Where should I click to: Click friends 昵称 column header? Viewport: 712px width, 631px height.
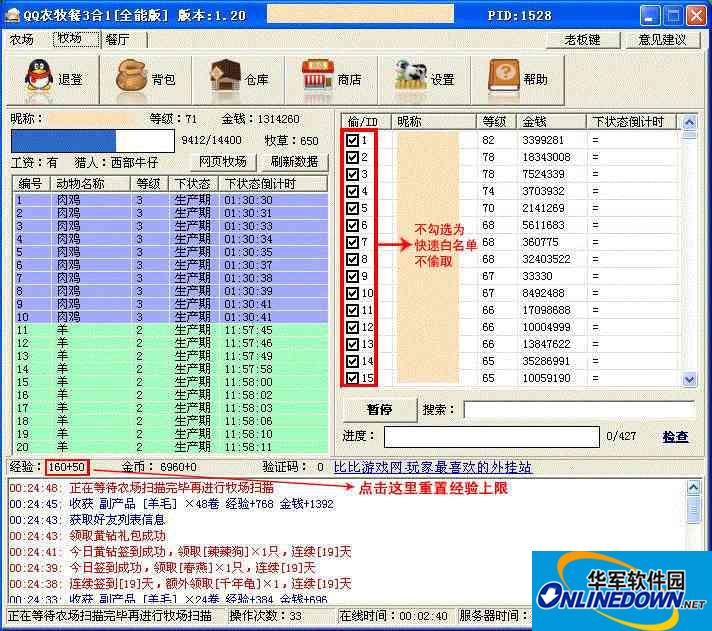coord(433,122)
